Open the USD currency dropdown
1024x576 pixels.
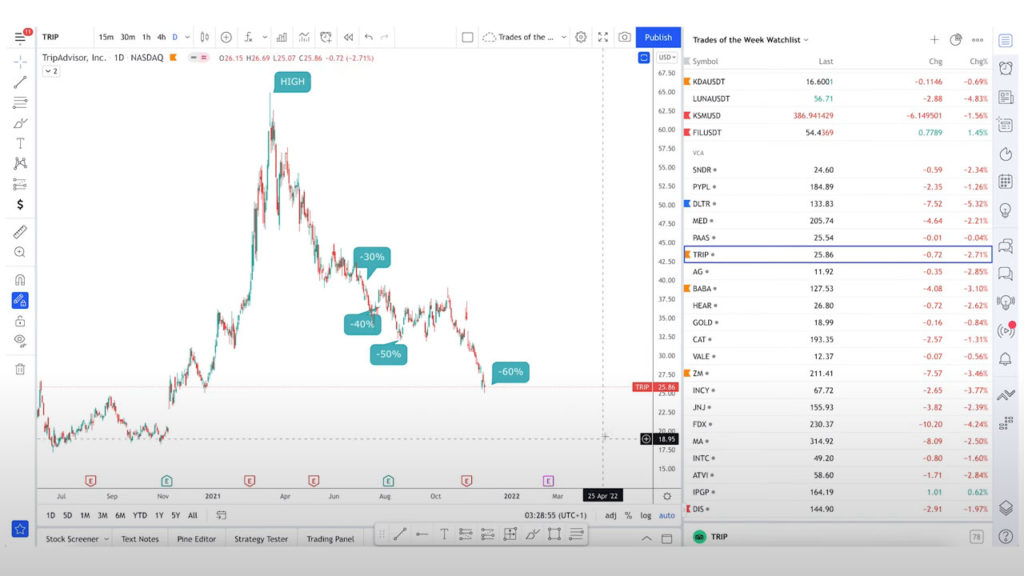point(667,57)
